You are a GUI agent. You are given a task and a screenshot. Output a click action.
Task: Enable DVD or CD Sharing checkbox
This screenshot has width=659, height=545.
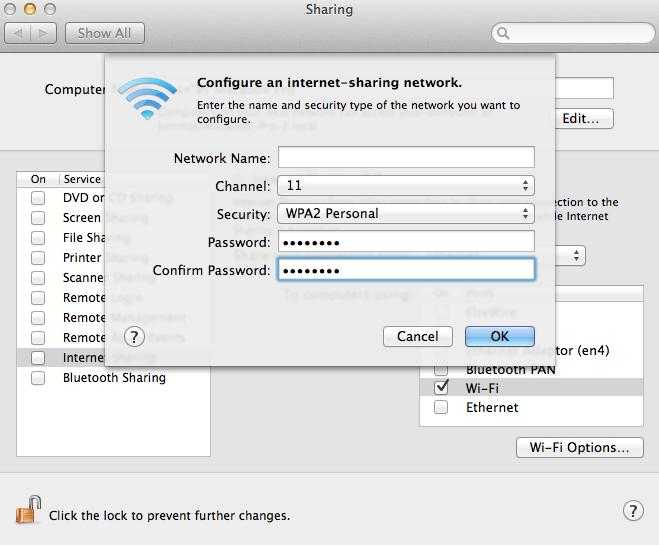(x=38, y=197)
